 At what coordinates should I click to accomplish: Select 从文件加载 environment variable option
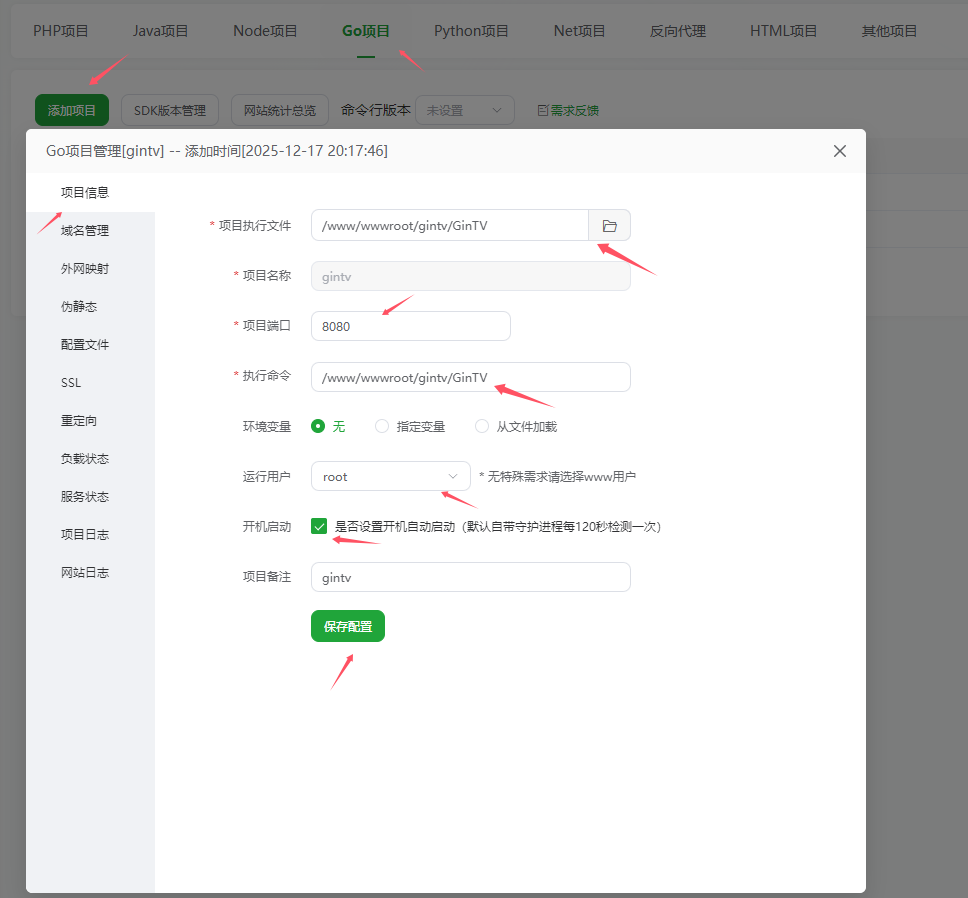click(x=482, y=426)
